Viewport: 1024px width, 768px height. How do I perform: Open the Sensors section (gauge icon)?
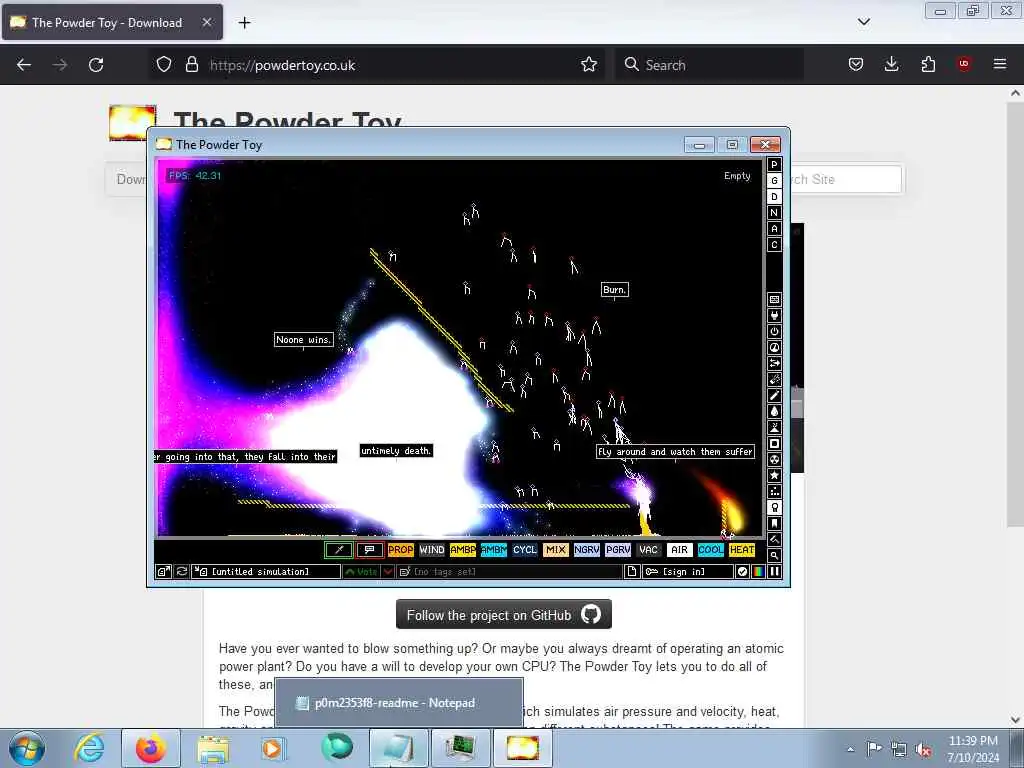click(774, 347)
